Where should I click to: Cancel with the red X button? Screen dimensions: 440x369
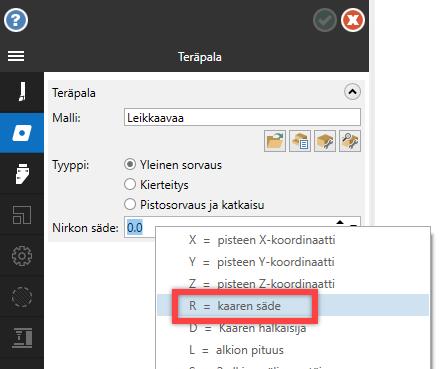coord(353,20)
